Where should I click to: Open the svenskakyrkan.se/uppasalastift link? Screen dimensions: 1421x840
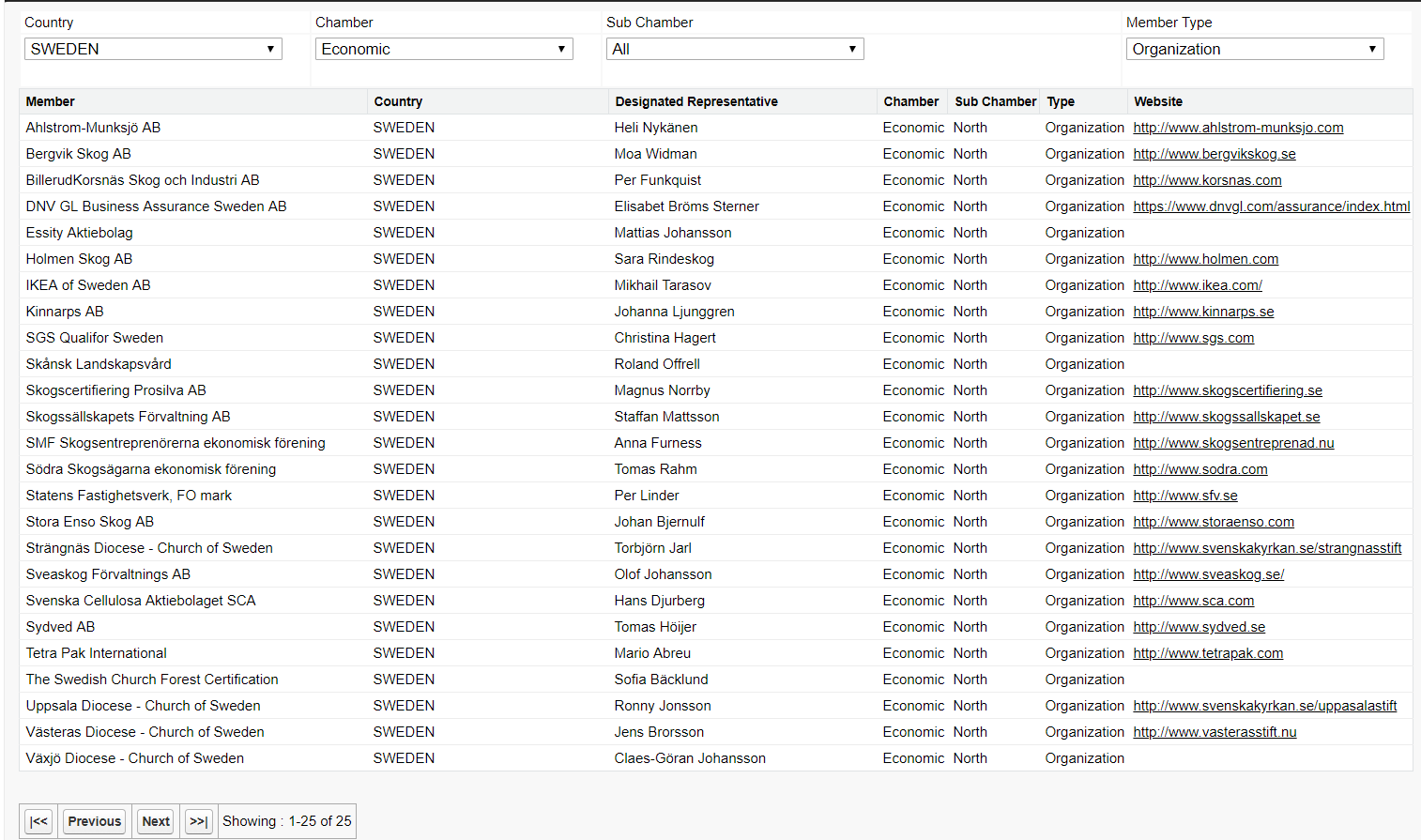tap(1265, 706)
